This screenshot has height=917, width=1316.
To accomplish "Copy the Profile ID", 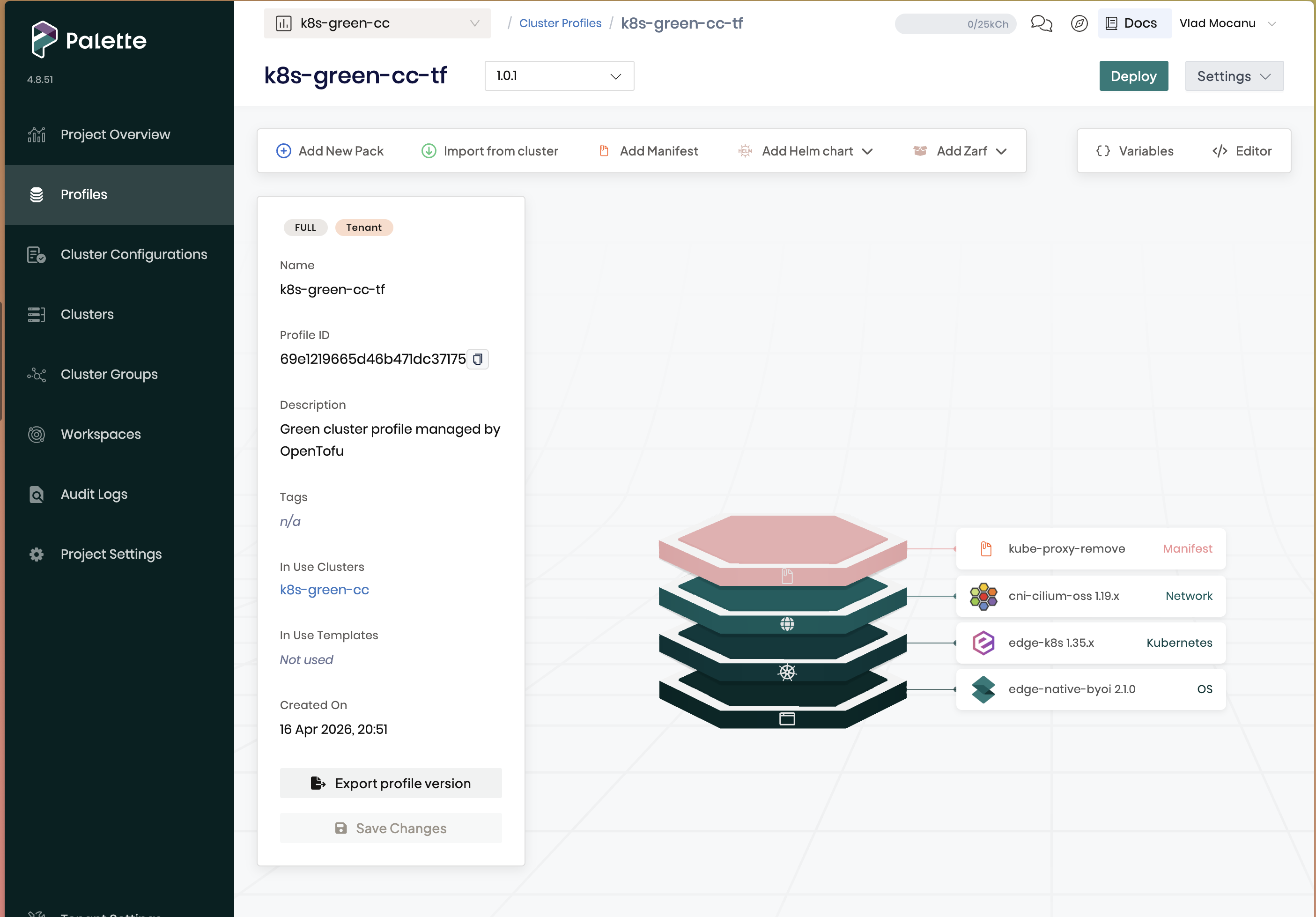I will [477, 359].
